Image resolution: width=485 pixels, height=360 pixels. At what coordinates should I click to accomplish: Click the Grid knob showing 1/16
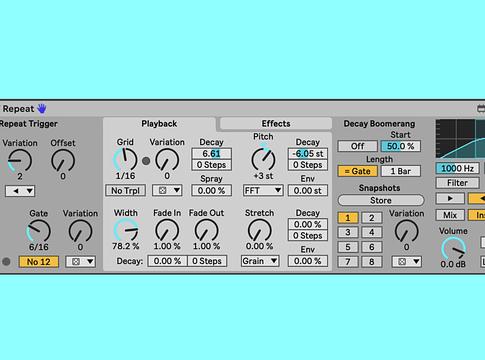point(125,160)
